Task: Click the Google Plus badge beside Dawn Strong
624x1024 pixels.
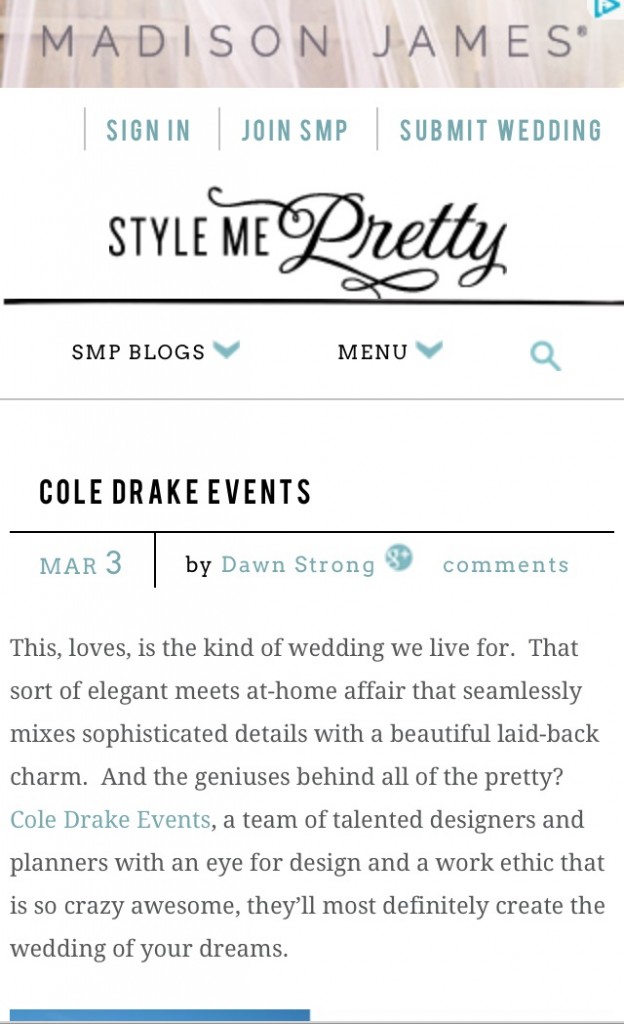Action: tap(399, 558)
